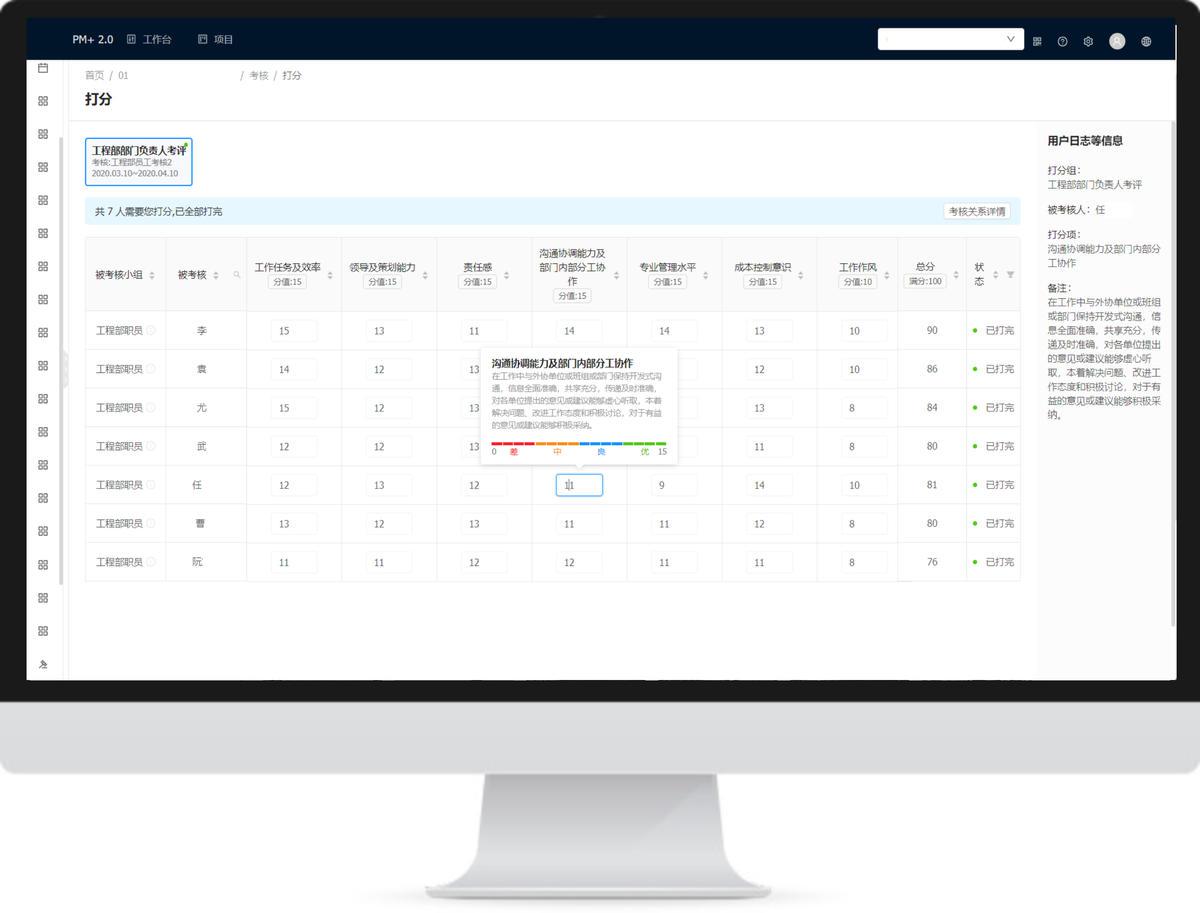Sort by 沟通协调能力及部门内部分工协作 column

[616, 275]
